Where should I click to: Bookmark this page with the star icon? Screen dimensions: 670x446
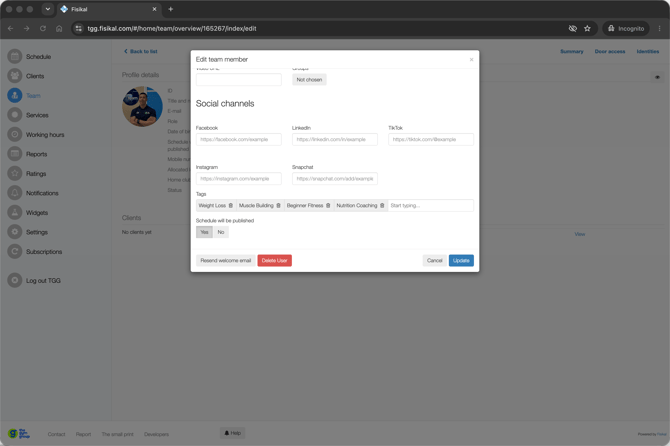[587, 29]
